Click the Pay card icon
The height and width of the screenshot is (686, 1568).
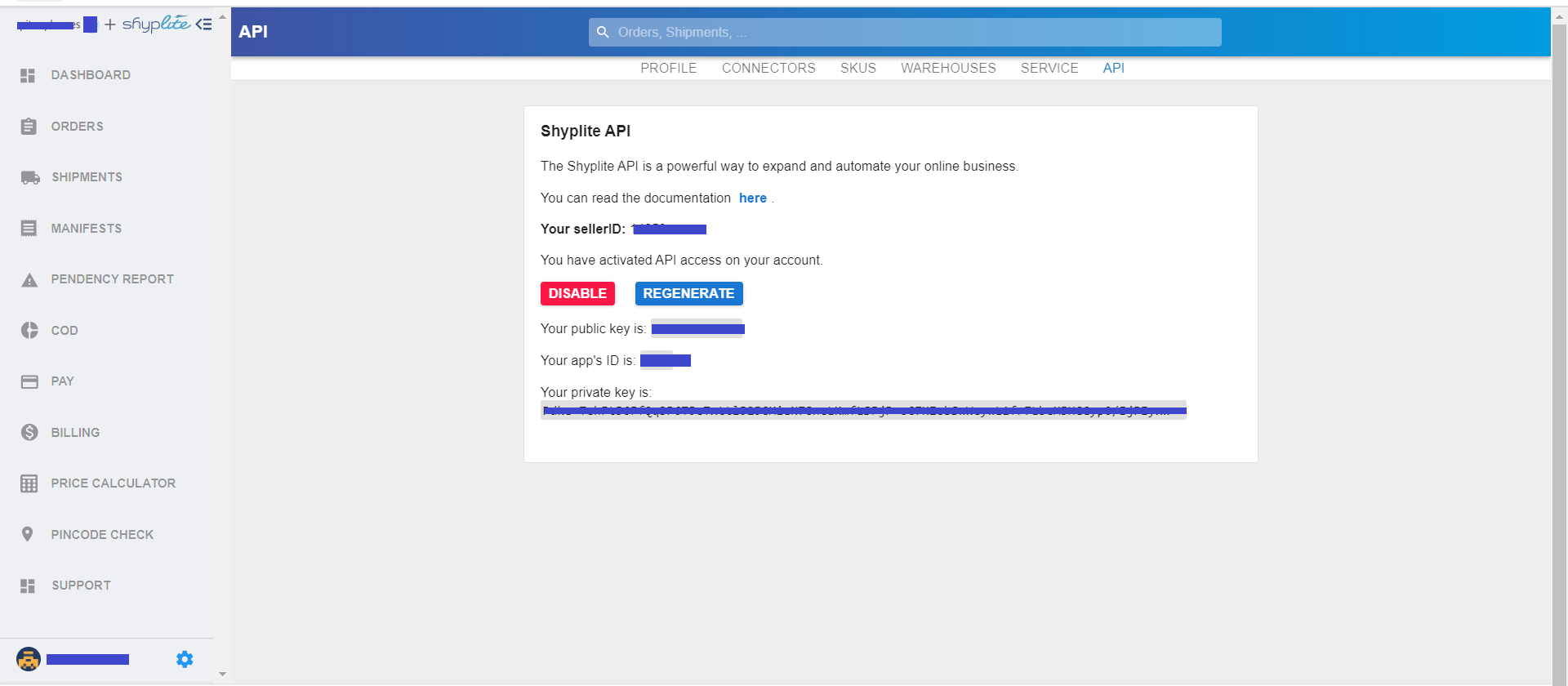[x=29, y=381]
